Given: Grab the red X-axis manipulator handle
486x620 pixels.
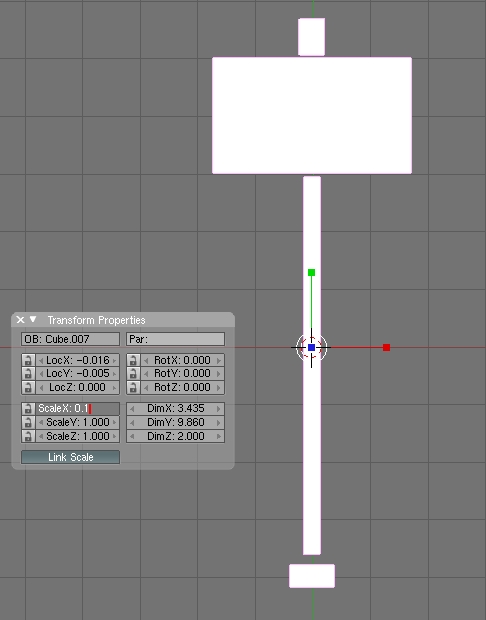Looking at the screenshot, I should 386,348.
